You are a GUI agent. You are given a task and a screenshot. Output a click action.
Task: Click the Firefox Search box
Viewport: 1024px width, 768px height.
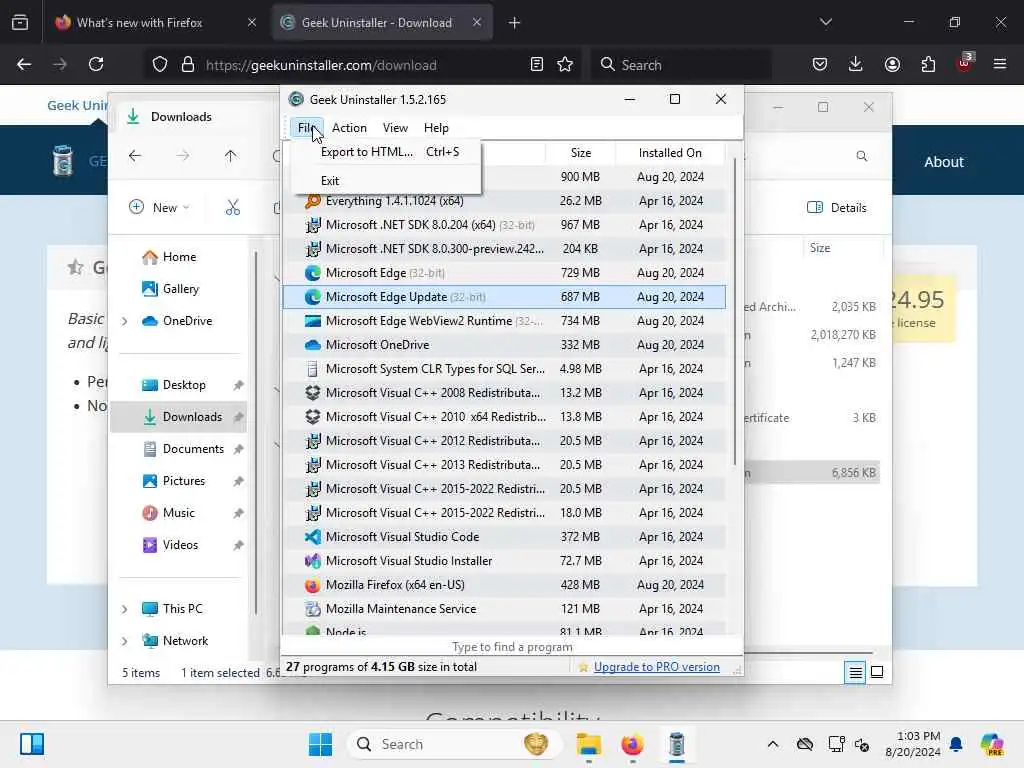point(682,65)
